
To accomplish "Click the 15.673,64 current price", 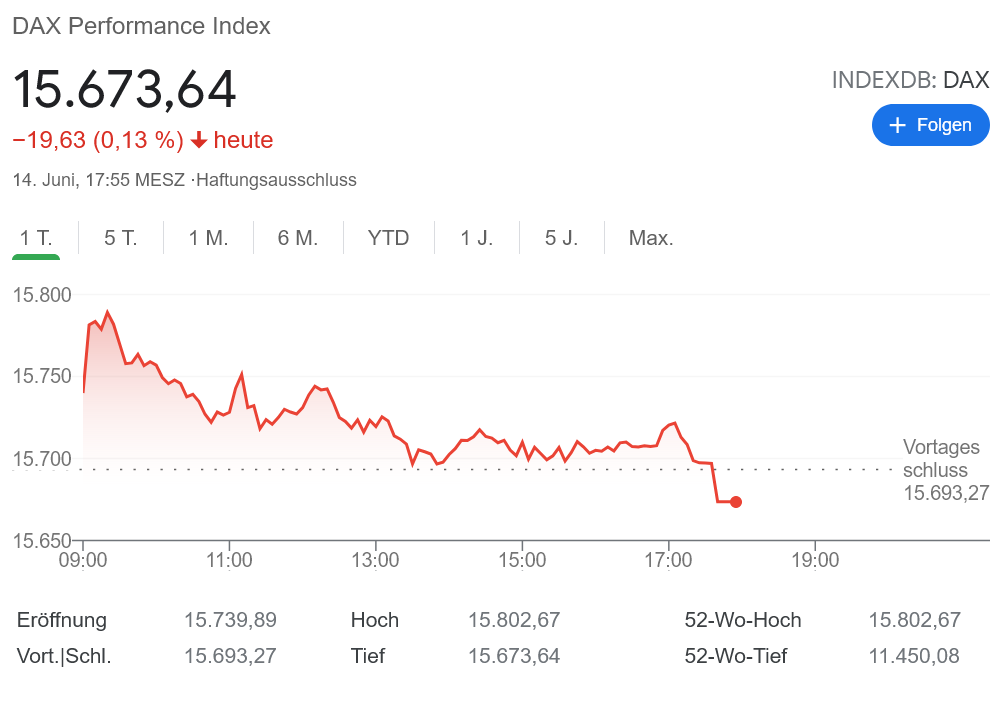I will pyautogui.click(x=124, y=89).
